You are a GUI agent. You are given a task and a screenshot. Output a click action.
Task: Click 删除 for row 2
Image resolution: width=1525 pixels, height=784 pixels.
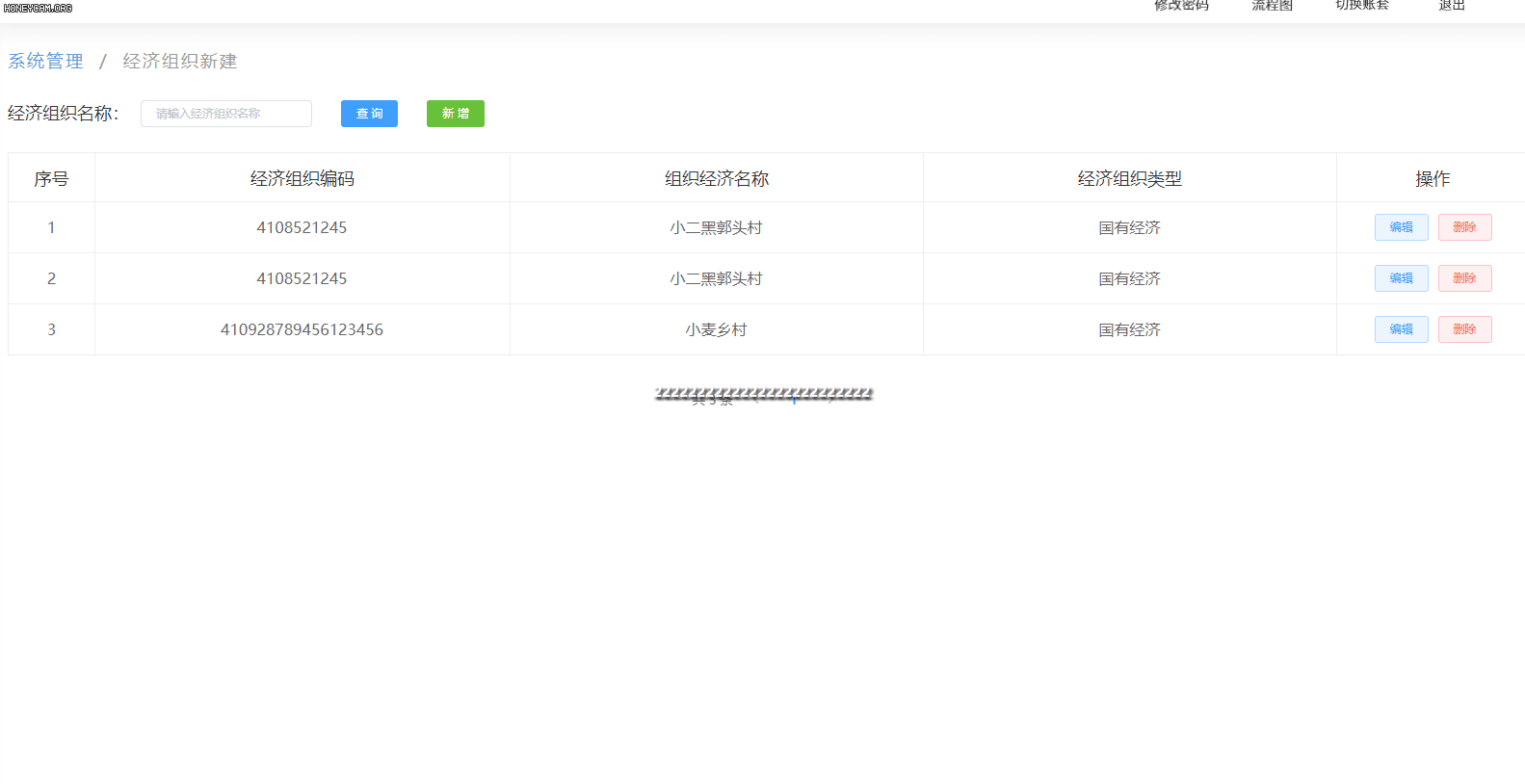[1465, 278]
